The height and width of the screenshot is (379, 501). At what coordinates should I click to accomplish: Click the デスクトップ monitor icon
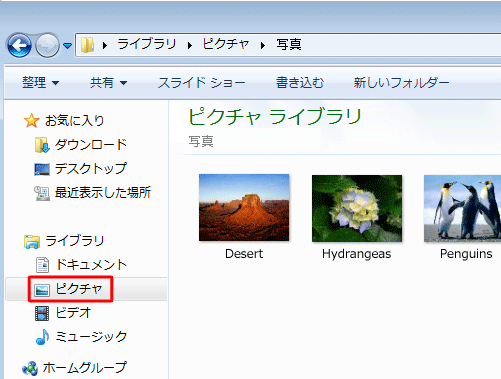coord(42,169)
